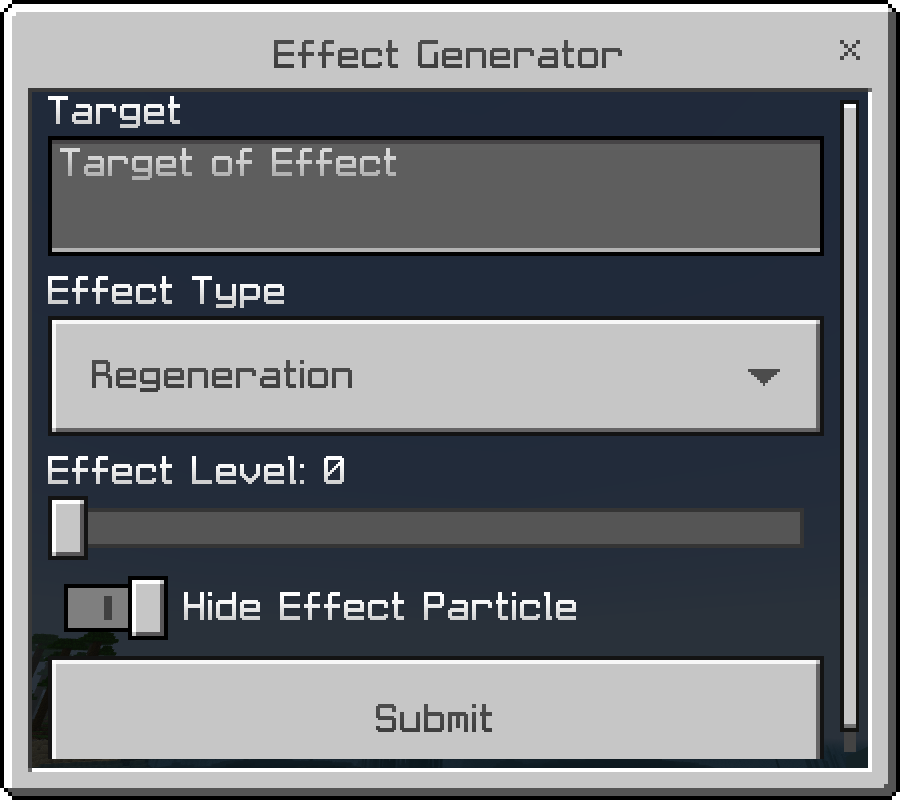The image size is (900, 800).
Task: Select the Regeneration text in the combo box
Action: point(221,376)
